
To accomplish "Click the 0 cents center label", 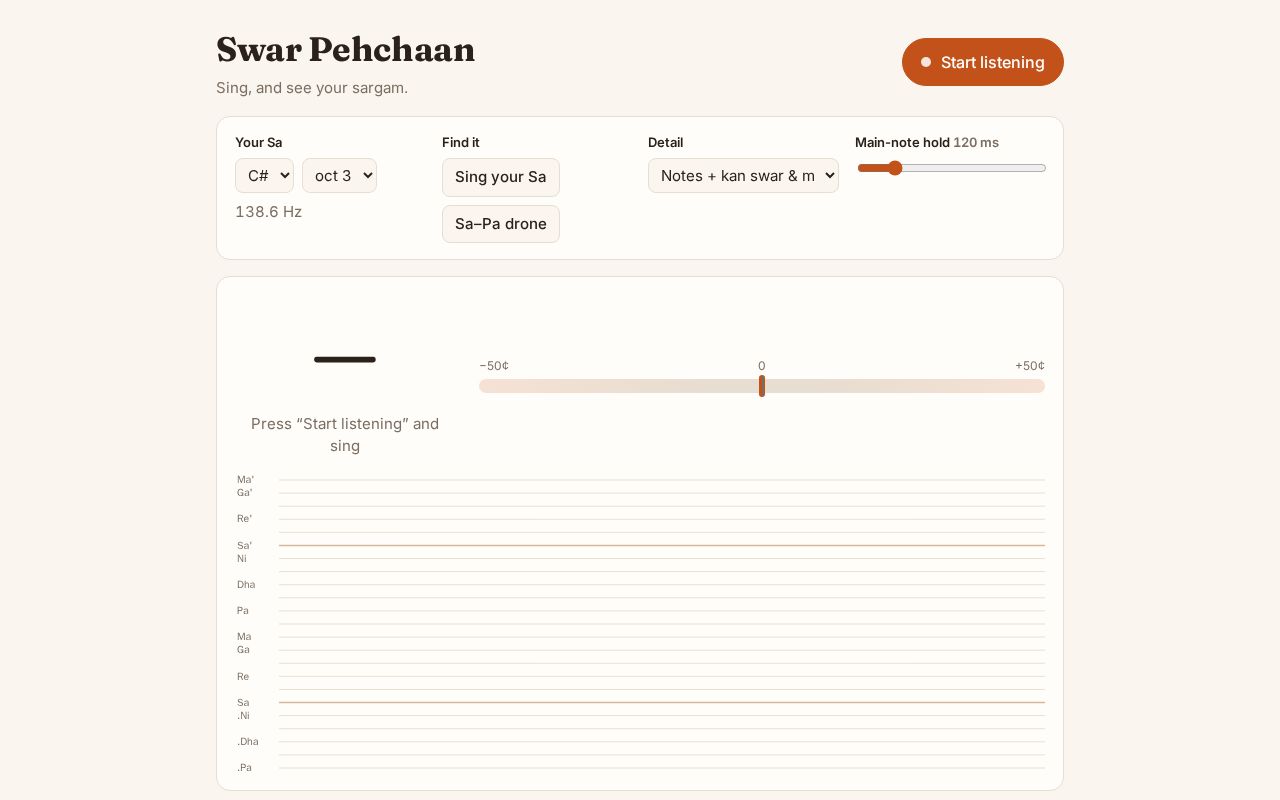I will tap(762, 366).
